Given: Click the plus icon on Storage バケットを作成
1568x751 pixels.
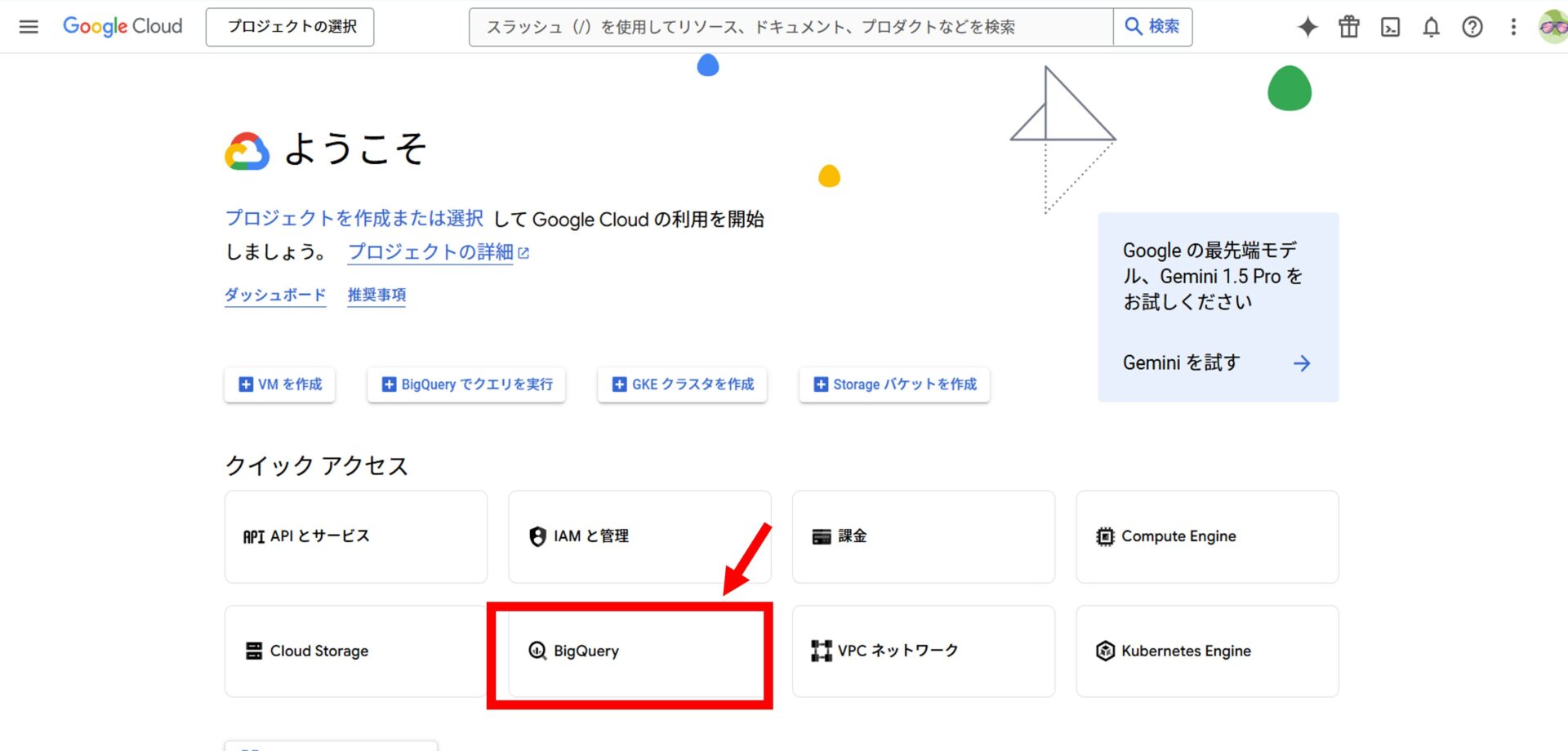Looking at the screenshot, I should (821, 384).
